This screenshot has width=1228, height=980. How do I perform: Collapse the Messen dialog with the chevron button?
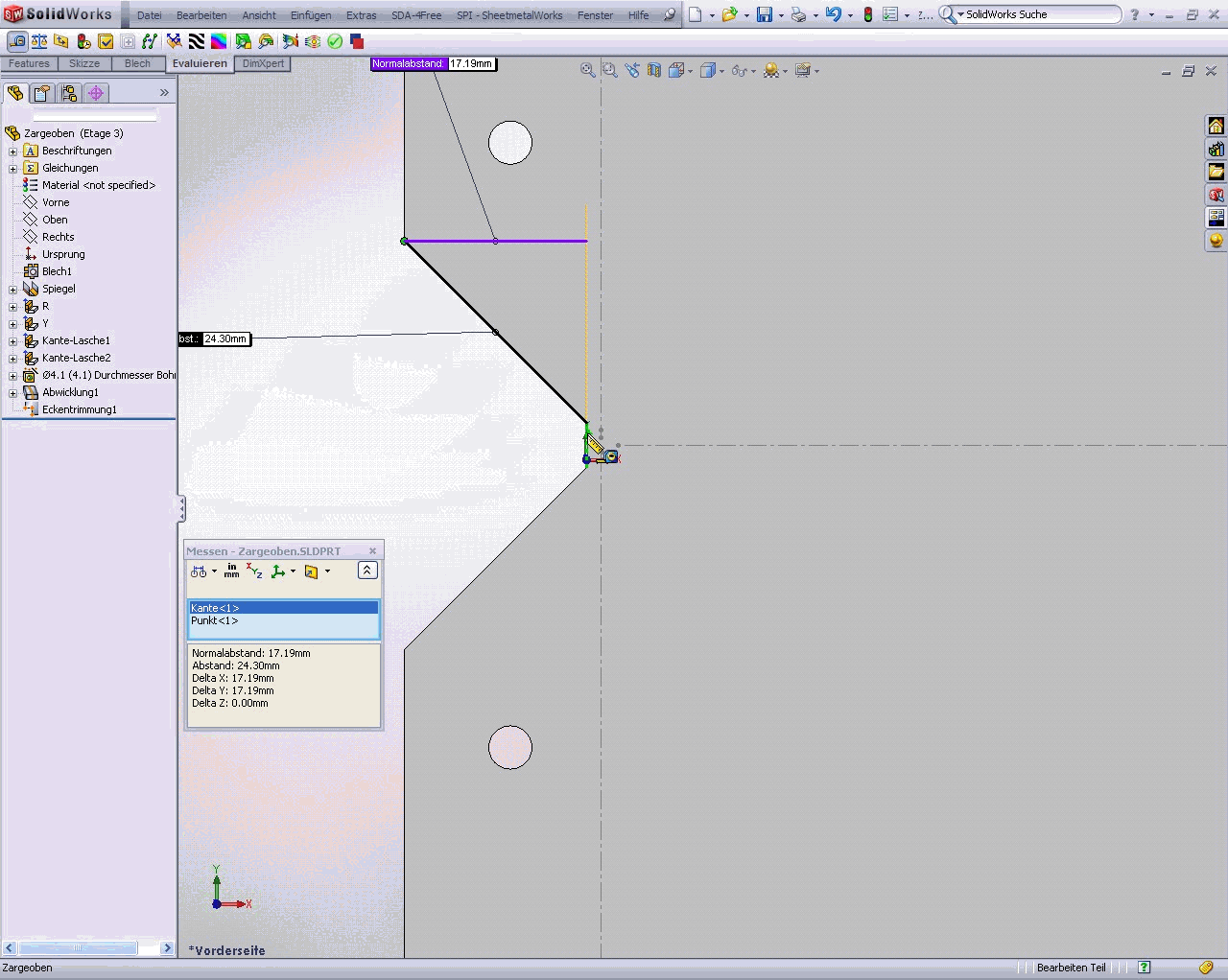366,571
